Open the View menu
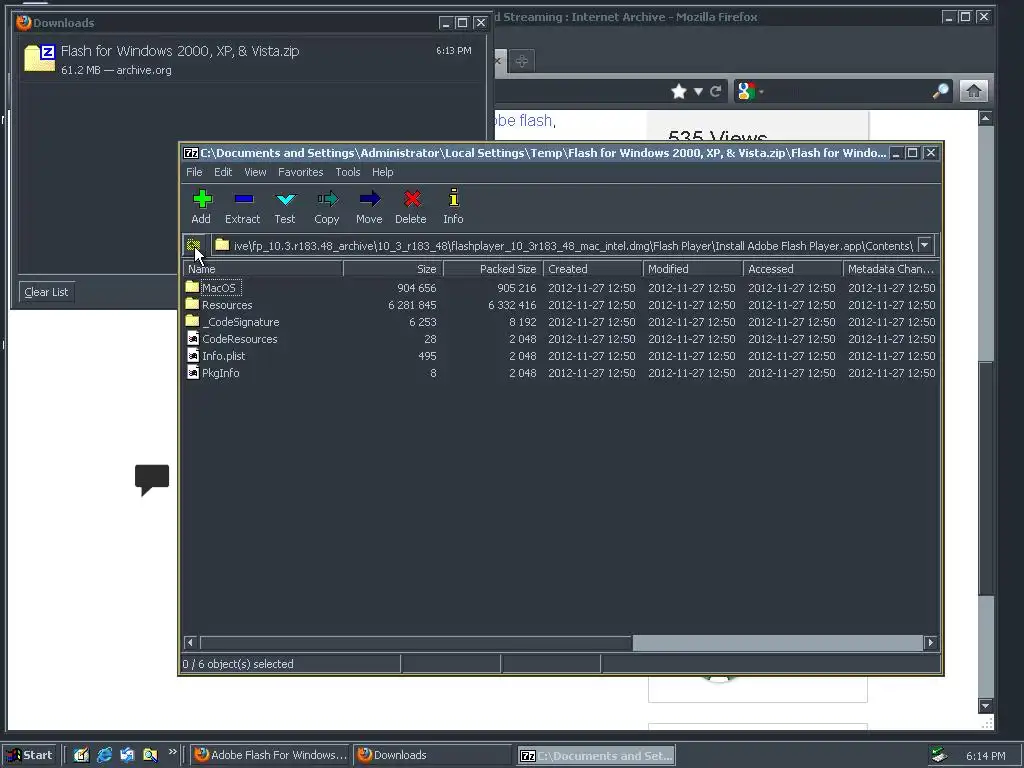The height and width of the screenshot is (768, 1024). pyautogui.click(x=255, y=172)
